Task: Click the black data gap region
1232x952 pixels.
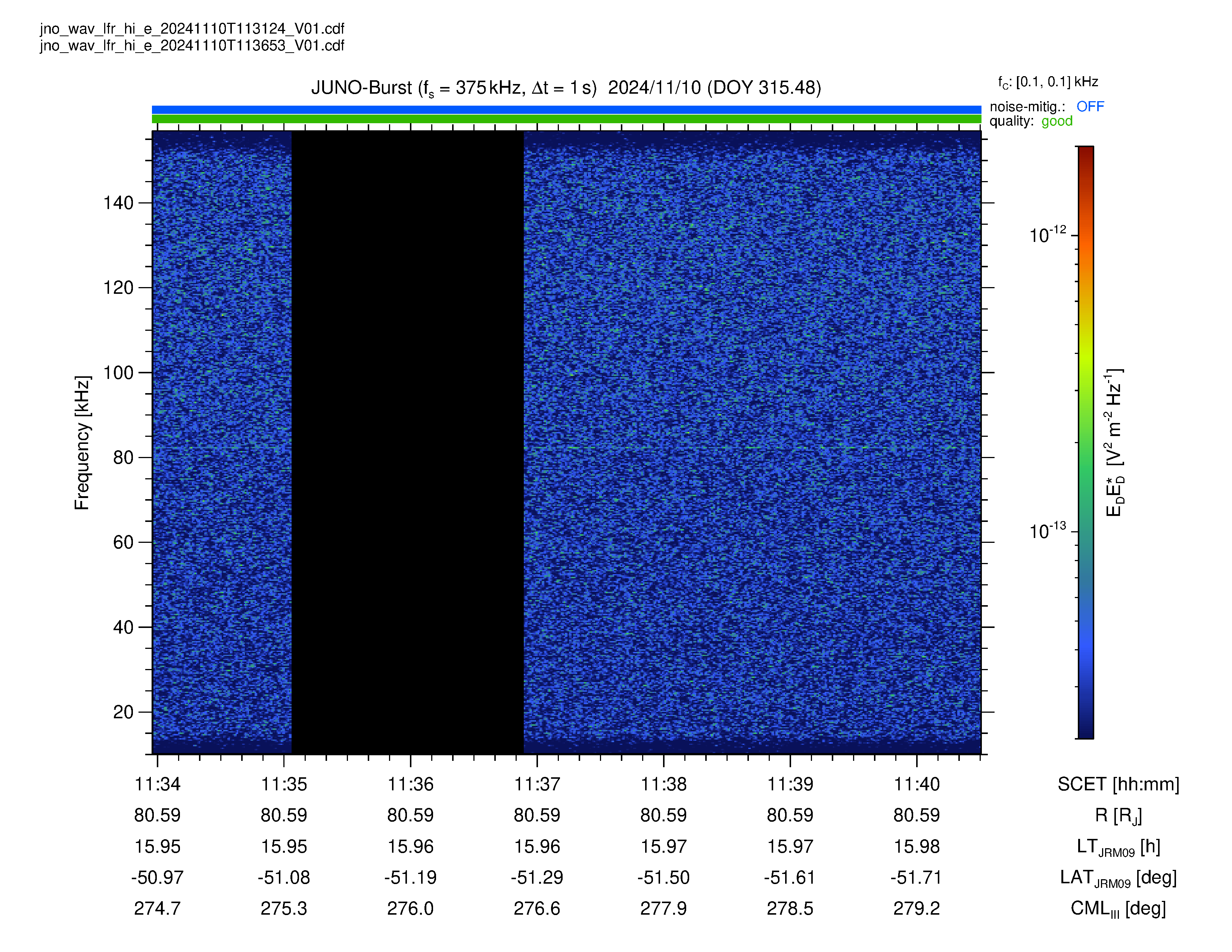Action: click(x=407, y=442)
